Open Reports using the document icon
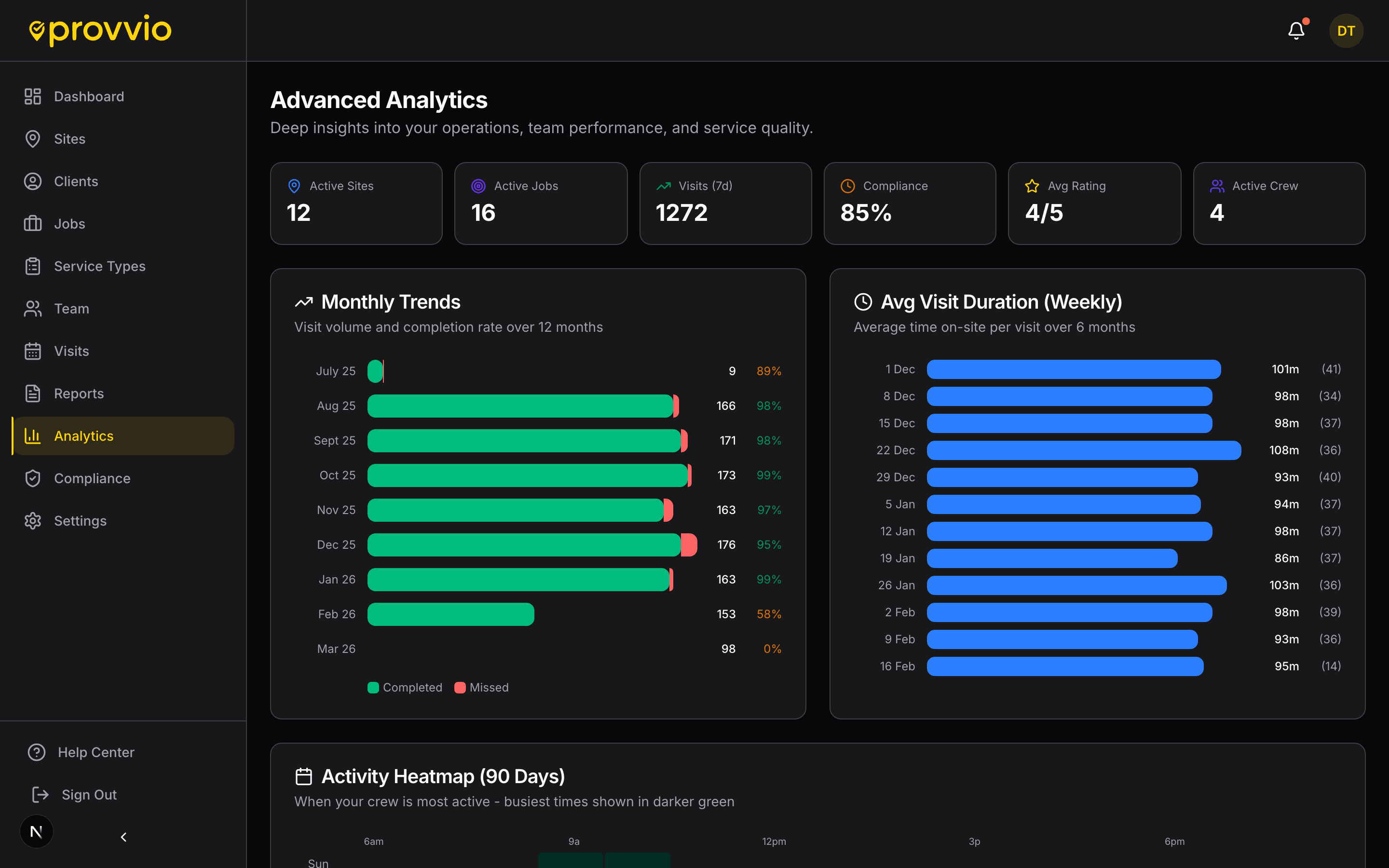The width and height of the screenshot is (1389, 868). coord(33,393)
